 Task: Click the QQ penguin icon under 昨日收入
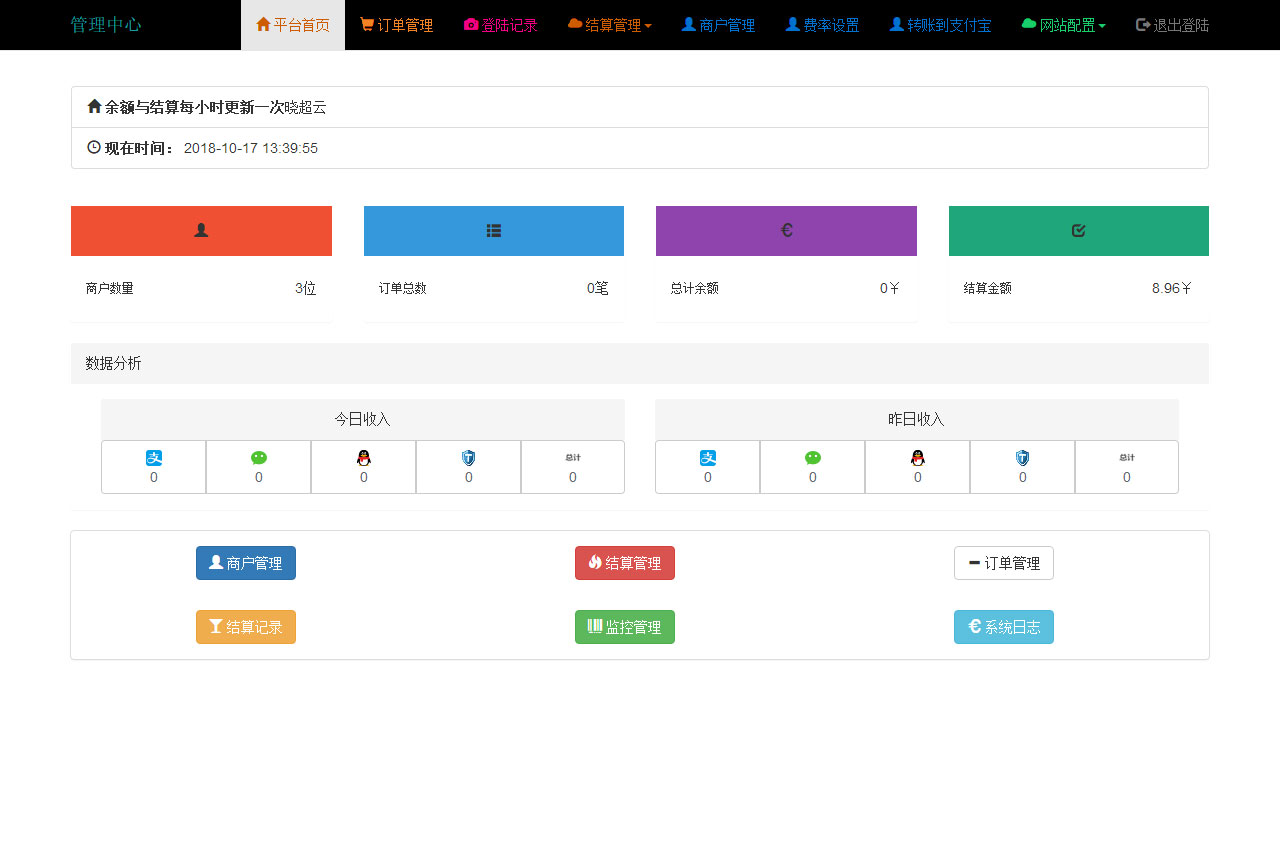pyautogui.click(x=917, y=458)
